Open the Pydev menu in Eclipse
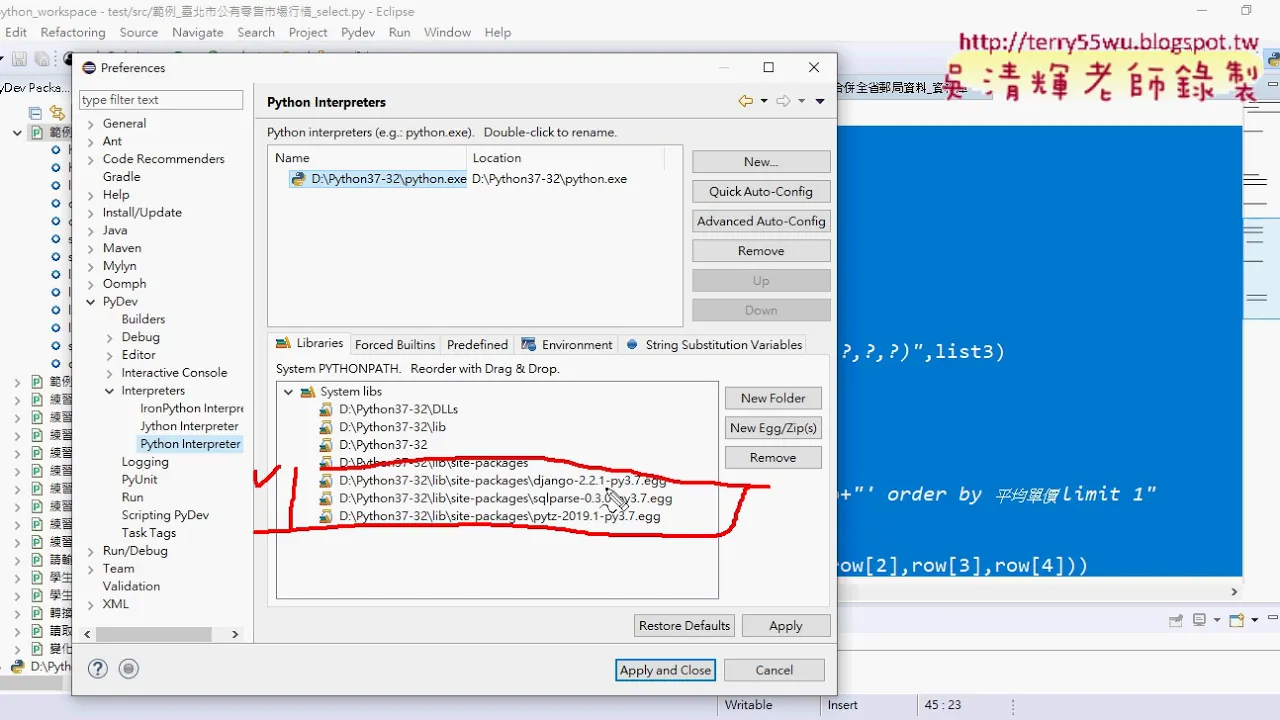The image size is (1280, 720). 358,32
